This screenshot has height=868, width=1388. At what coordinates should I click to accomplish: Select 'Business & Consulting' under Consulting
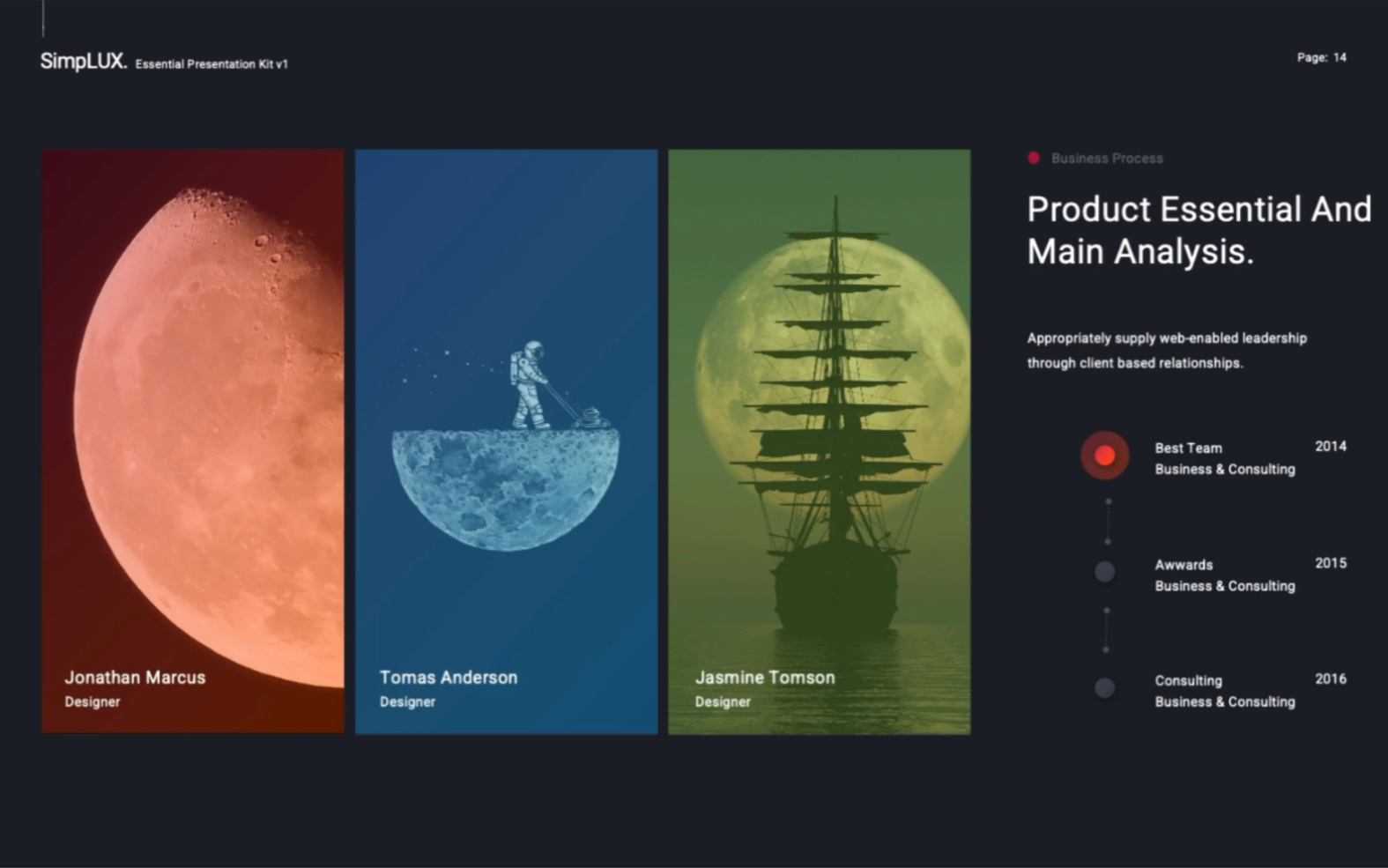coord(1225,702)
